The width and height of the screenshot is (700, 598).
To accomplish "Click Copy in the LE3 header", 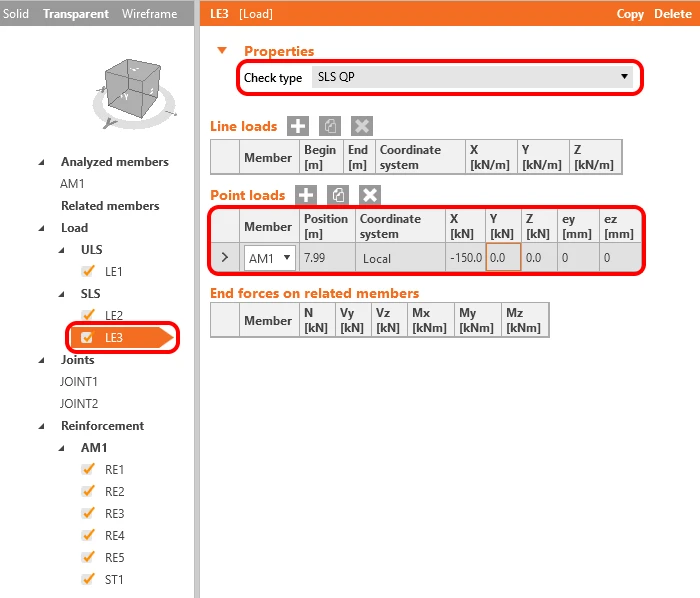I will [x=630, y=14].
